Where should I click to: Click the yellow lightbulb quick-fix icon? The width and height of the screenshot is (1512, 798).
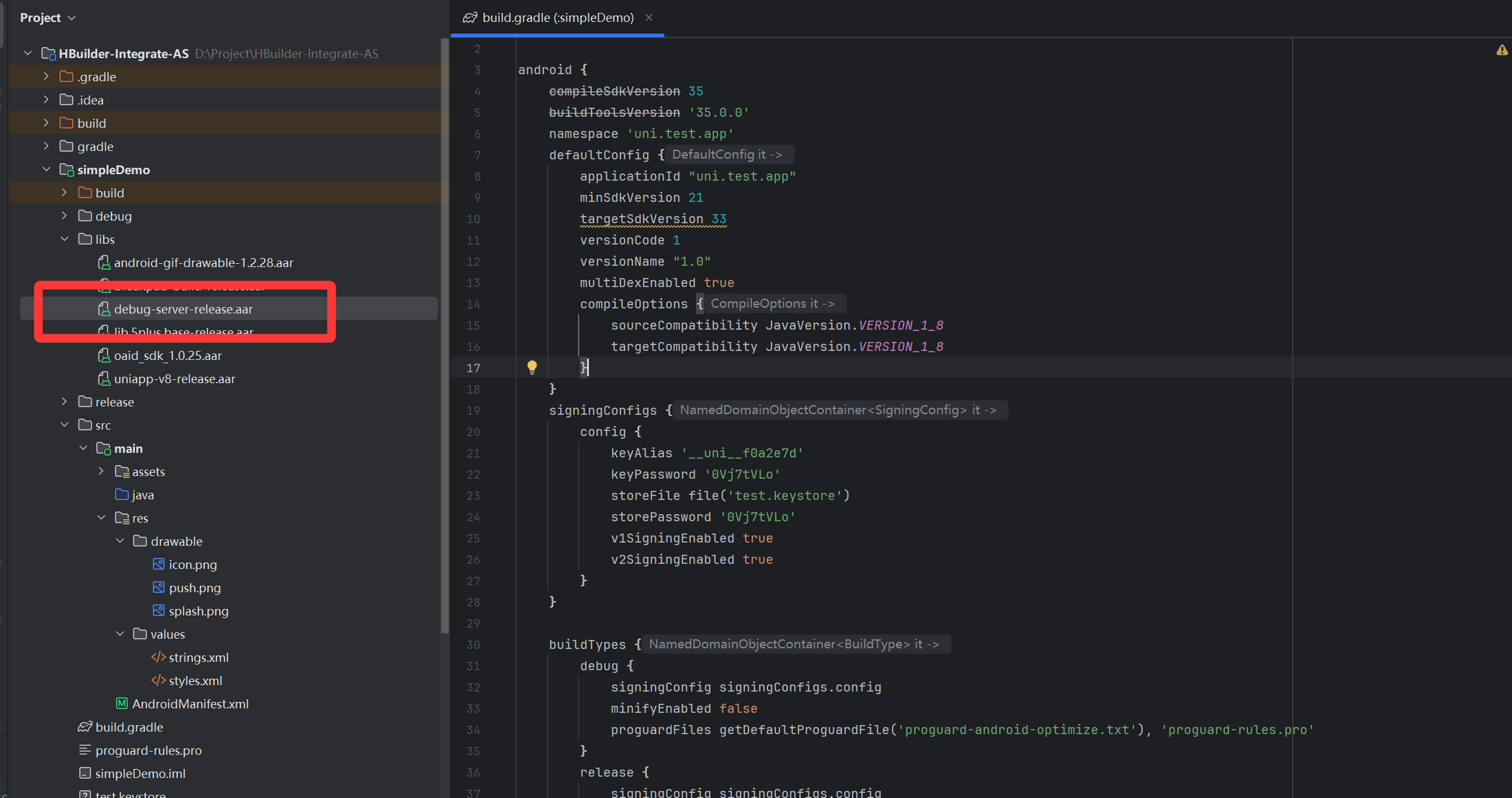coord(532,367)
